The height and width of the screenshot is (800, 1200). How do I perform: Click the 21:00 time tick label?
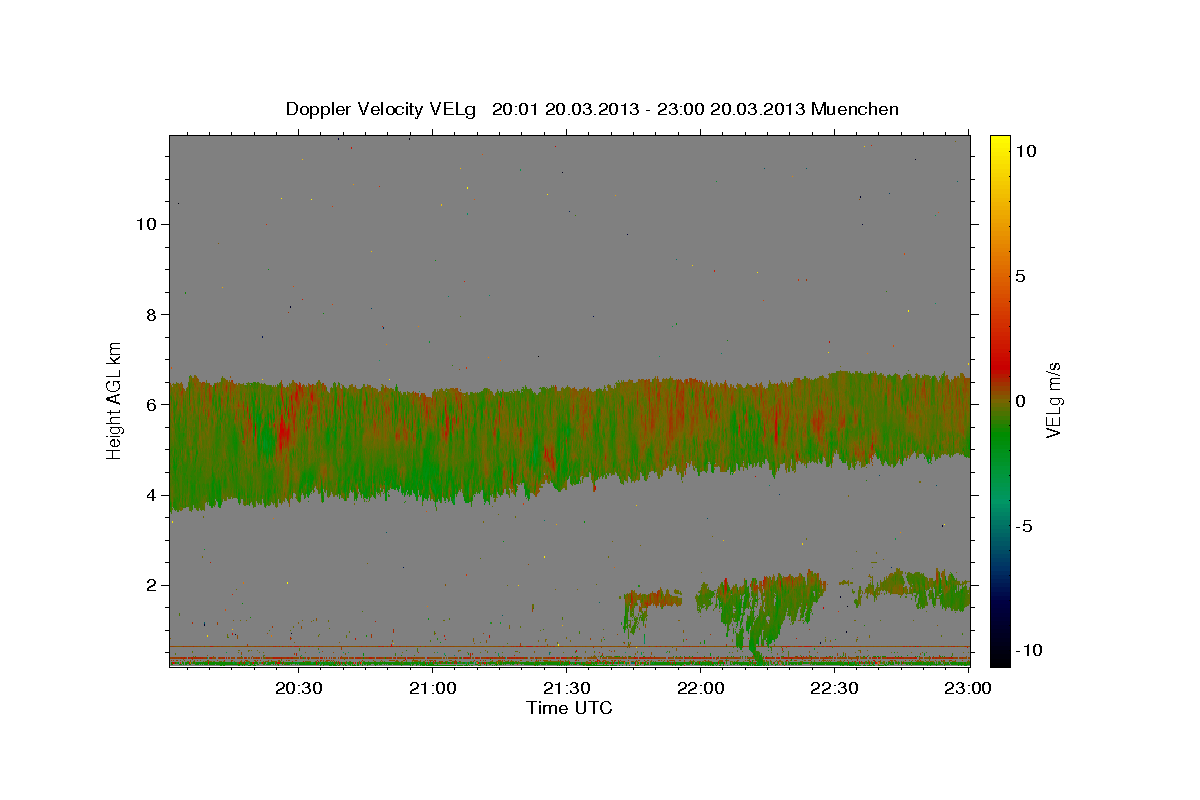433,688
